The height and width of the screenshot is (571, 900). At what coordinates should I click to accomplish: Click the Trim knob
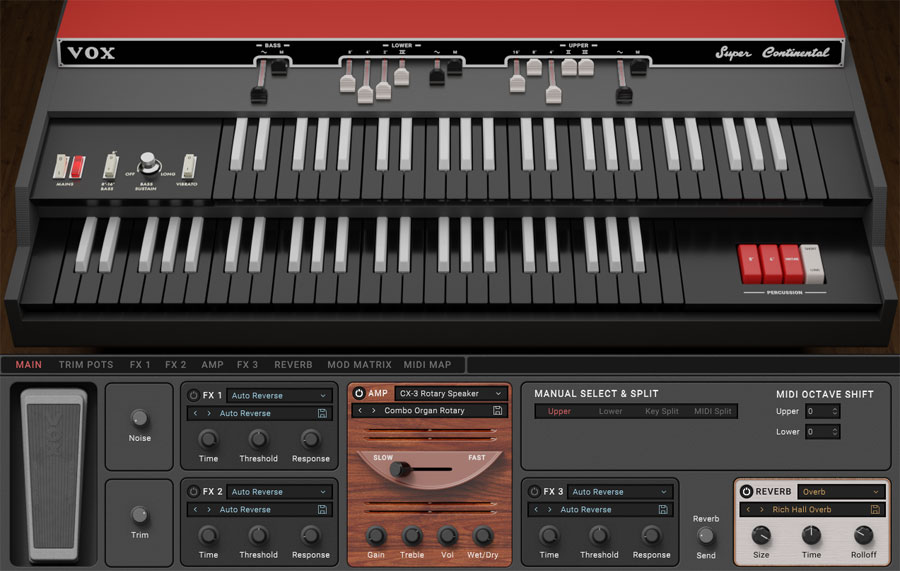click(139, 515)
